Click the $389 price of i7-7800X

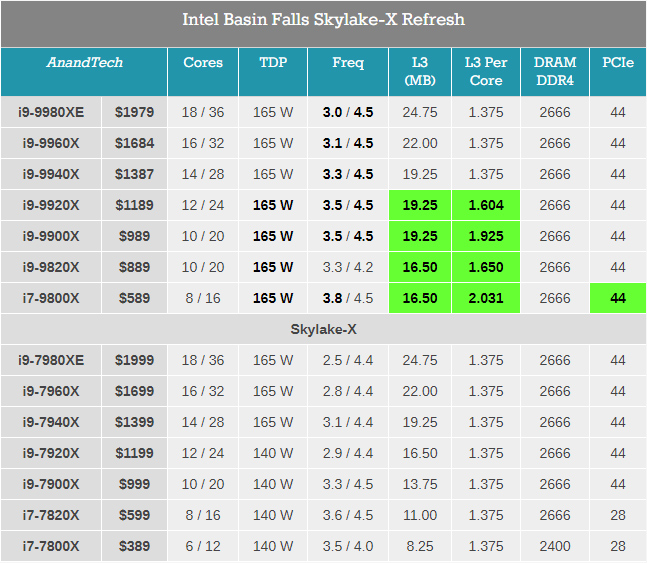(x=134, y=546)
